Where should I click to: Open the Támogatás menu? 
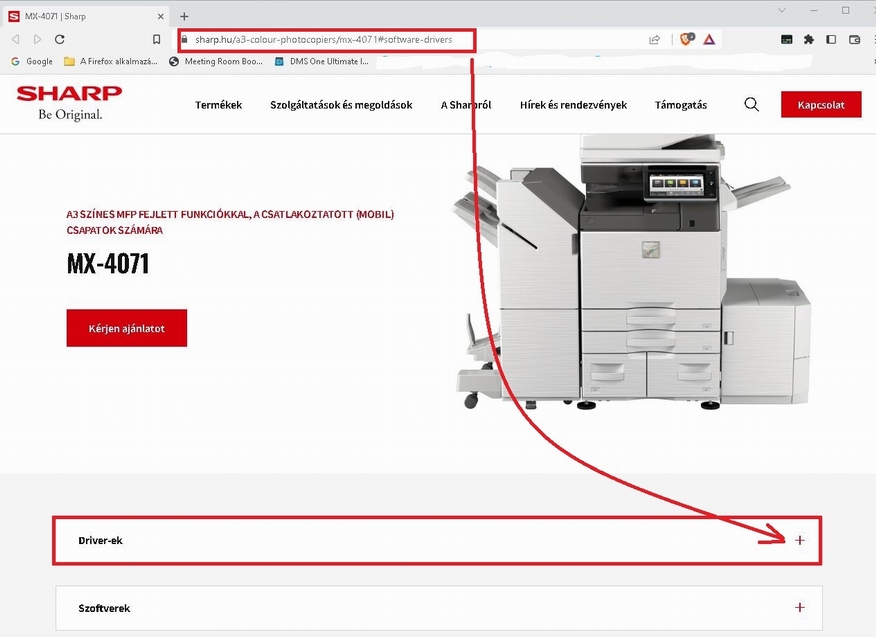coord(681,105)
